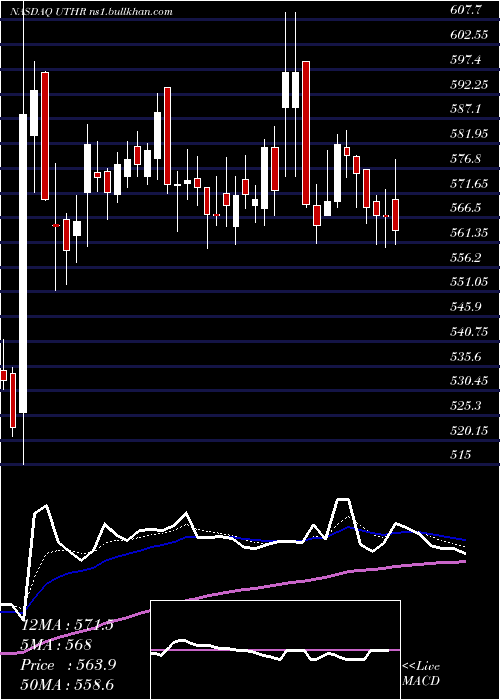The image size is (500, 700).
Task: Click the 587.1 price axis label
Action: click(466, 109)
